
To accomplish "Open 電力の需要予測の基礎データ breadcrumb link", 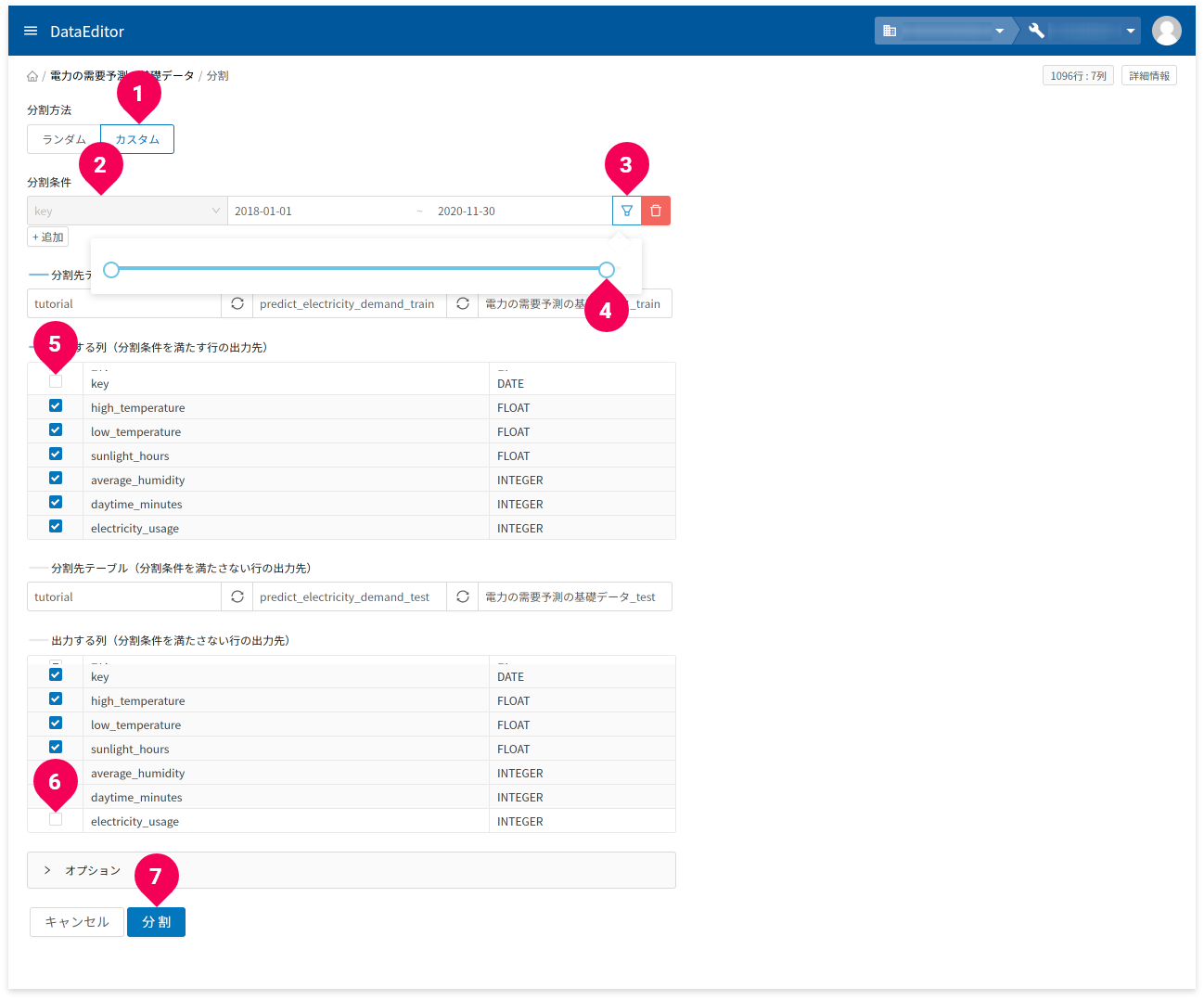I will pos(122,76).
